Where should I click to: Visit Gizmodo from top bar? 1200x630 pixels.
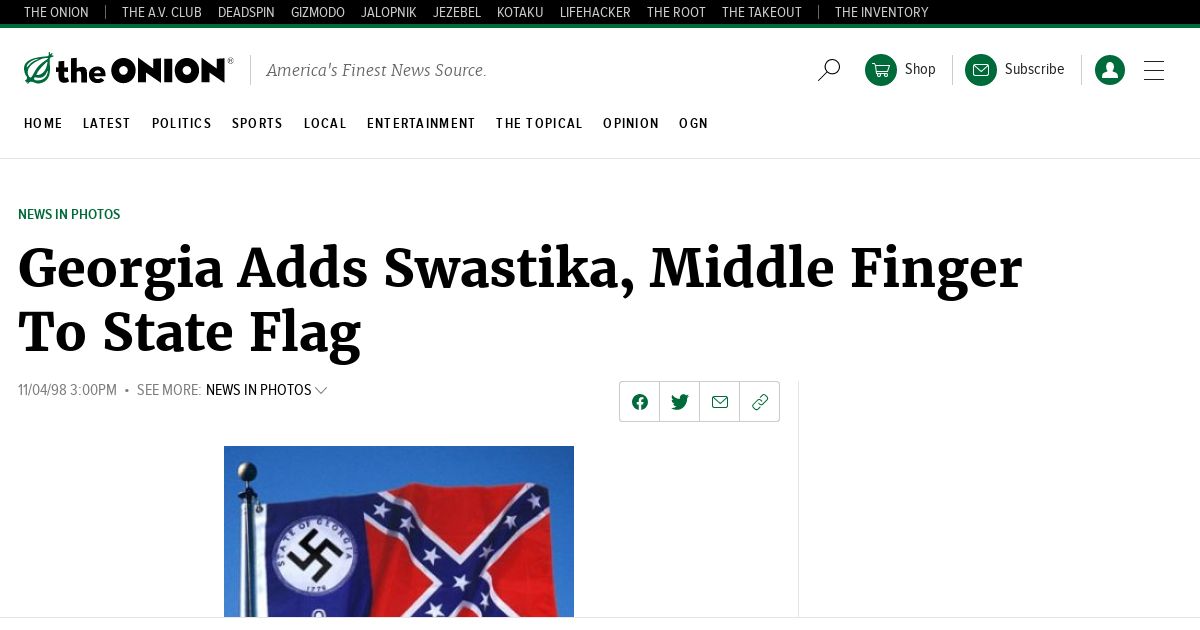pyautogui.click(x=318, y=12)
